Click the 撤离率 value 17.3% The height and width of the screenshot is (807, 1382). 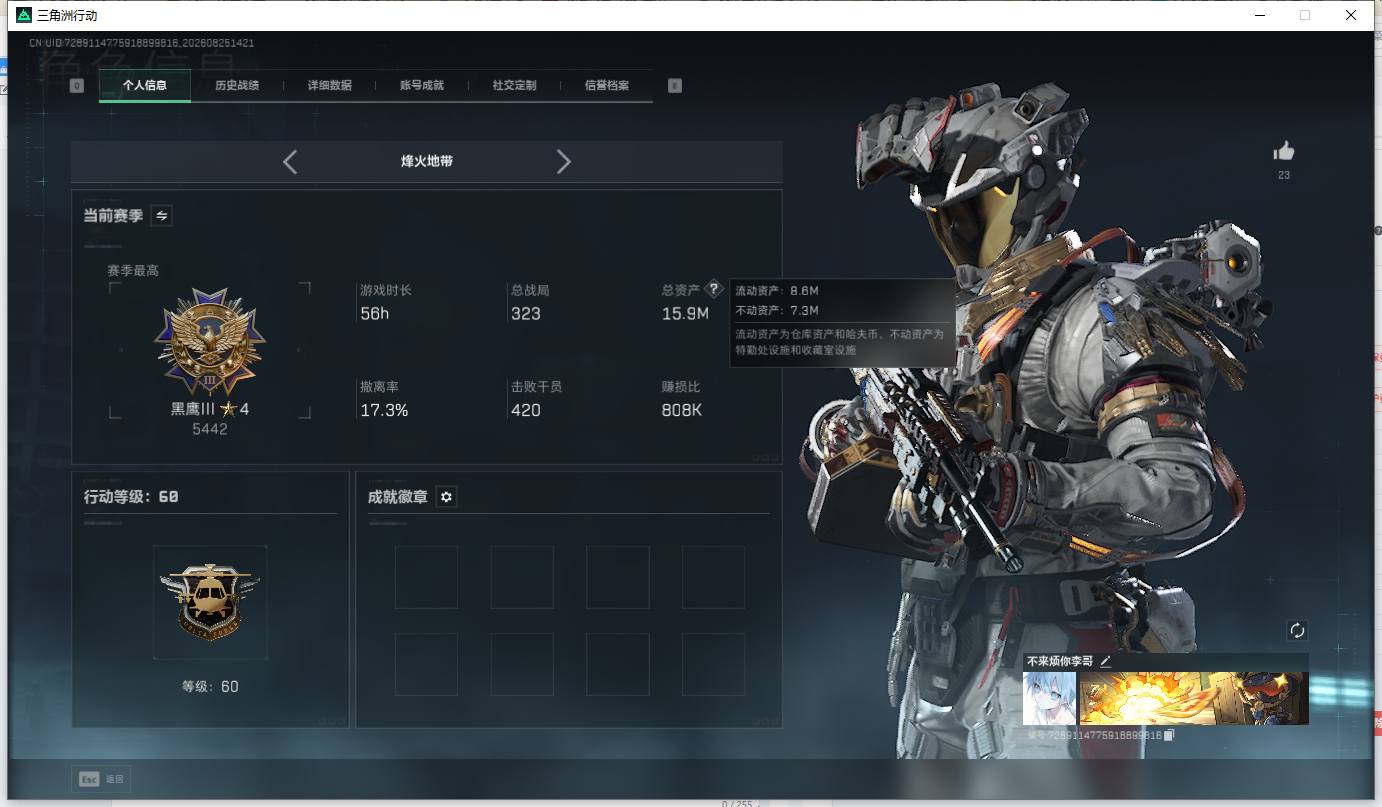384,410
